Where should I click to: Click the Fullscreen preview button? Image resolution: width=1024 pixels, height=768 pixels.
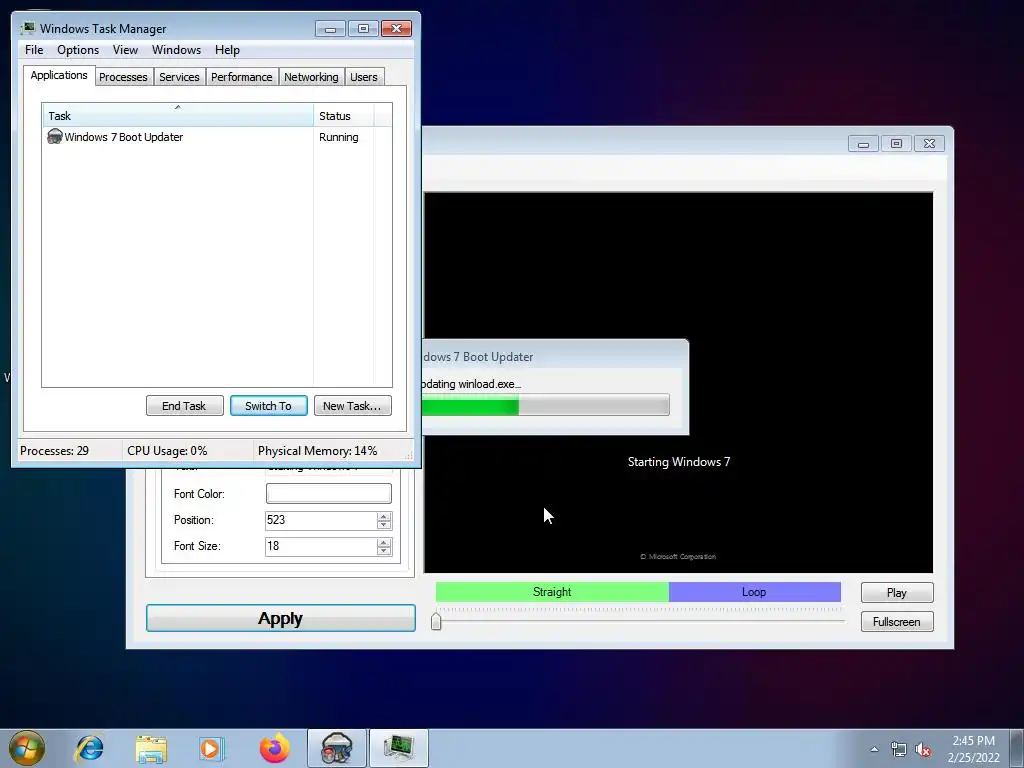(x=897, y=622)
